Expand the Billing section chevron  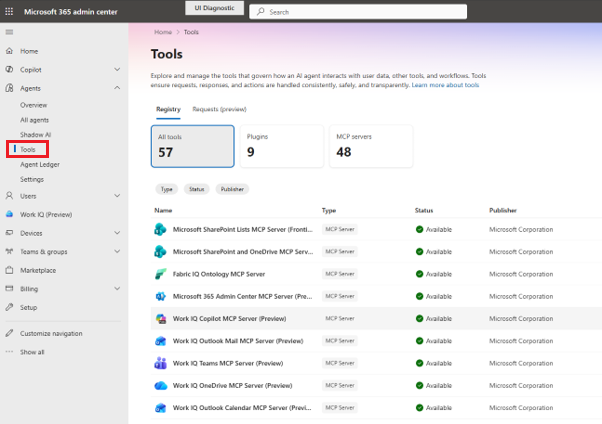117,288
